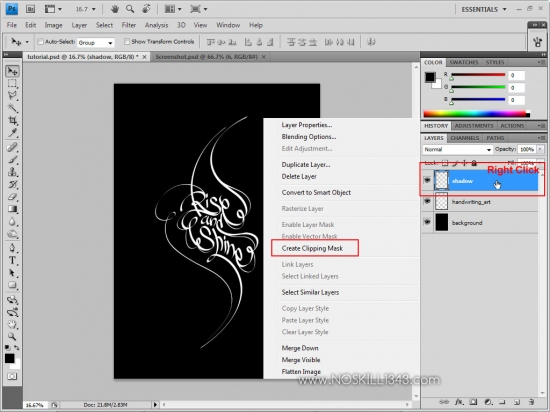Hide the handwriting_art layer
Viewport: 550px width, 412px height.
click(427, 202)
